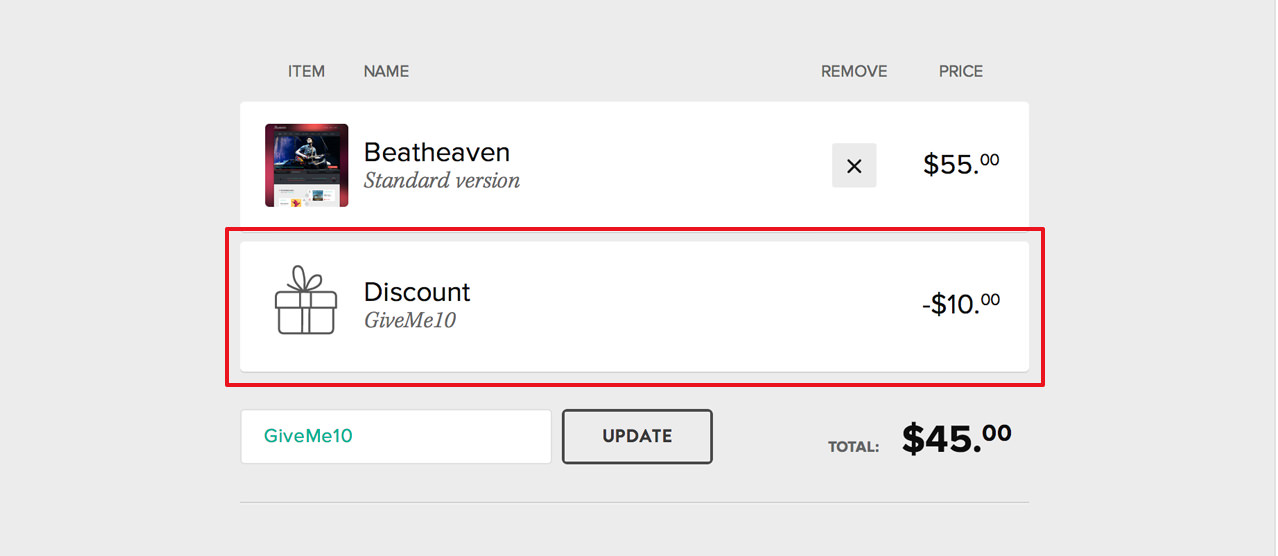Screen dimensions: 1278x556
Task: Click the -$10.00 discount amount
Action: pyautogui.click(x=961, y=303)
